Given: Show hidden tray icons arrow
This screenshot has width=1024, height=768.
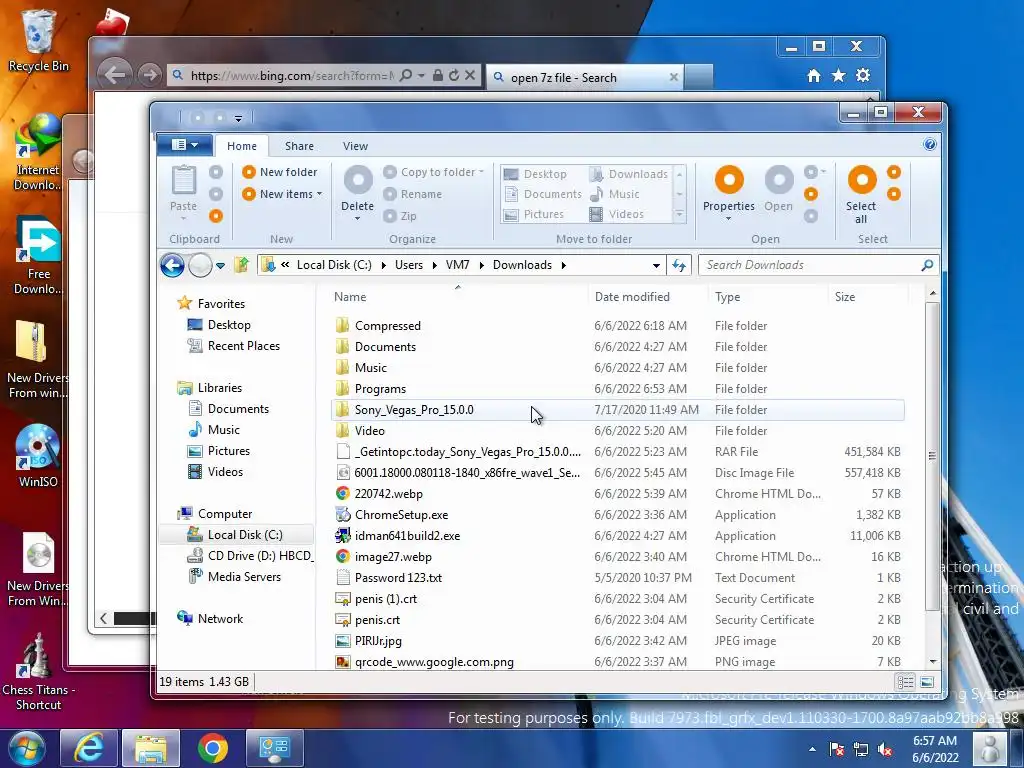Looking at the screenshot, I should (812, 749).
